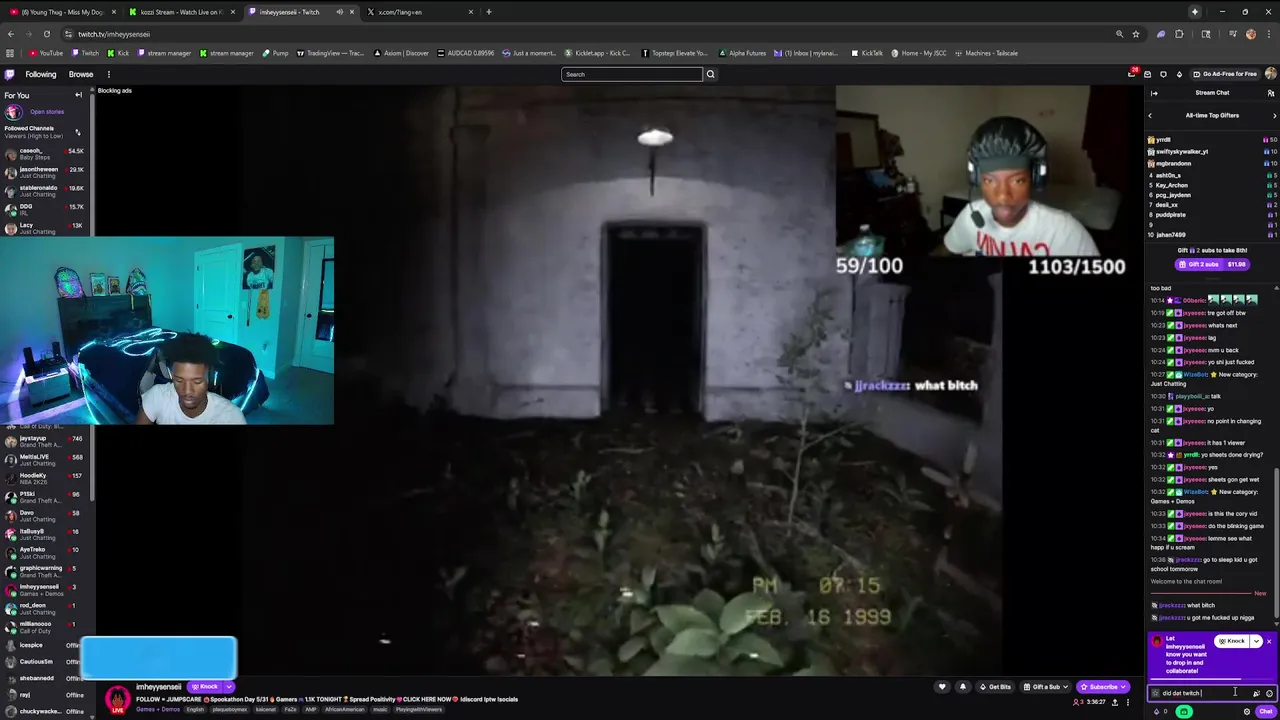Viewport: 1280px width, 720px height.
Task: Open the Following tab
Action: [40, 74]
